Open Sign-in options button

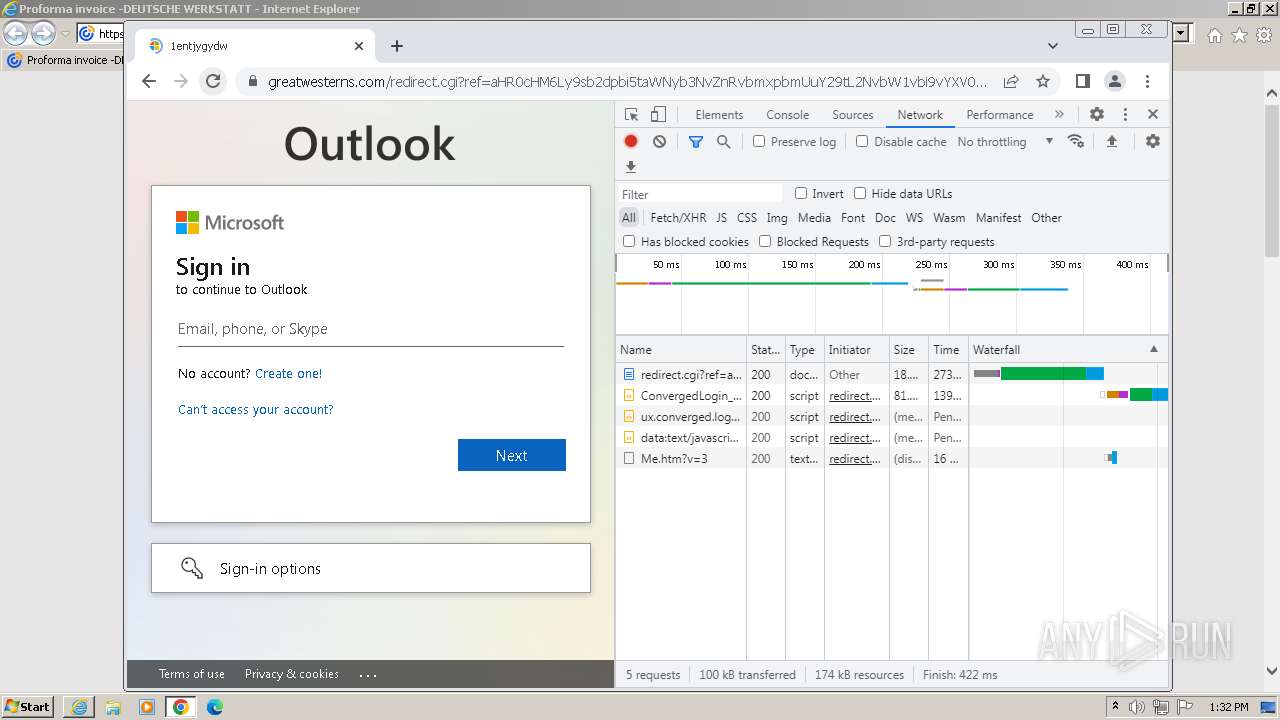(x=371, y=568)
